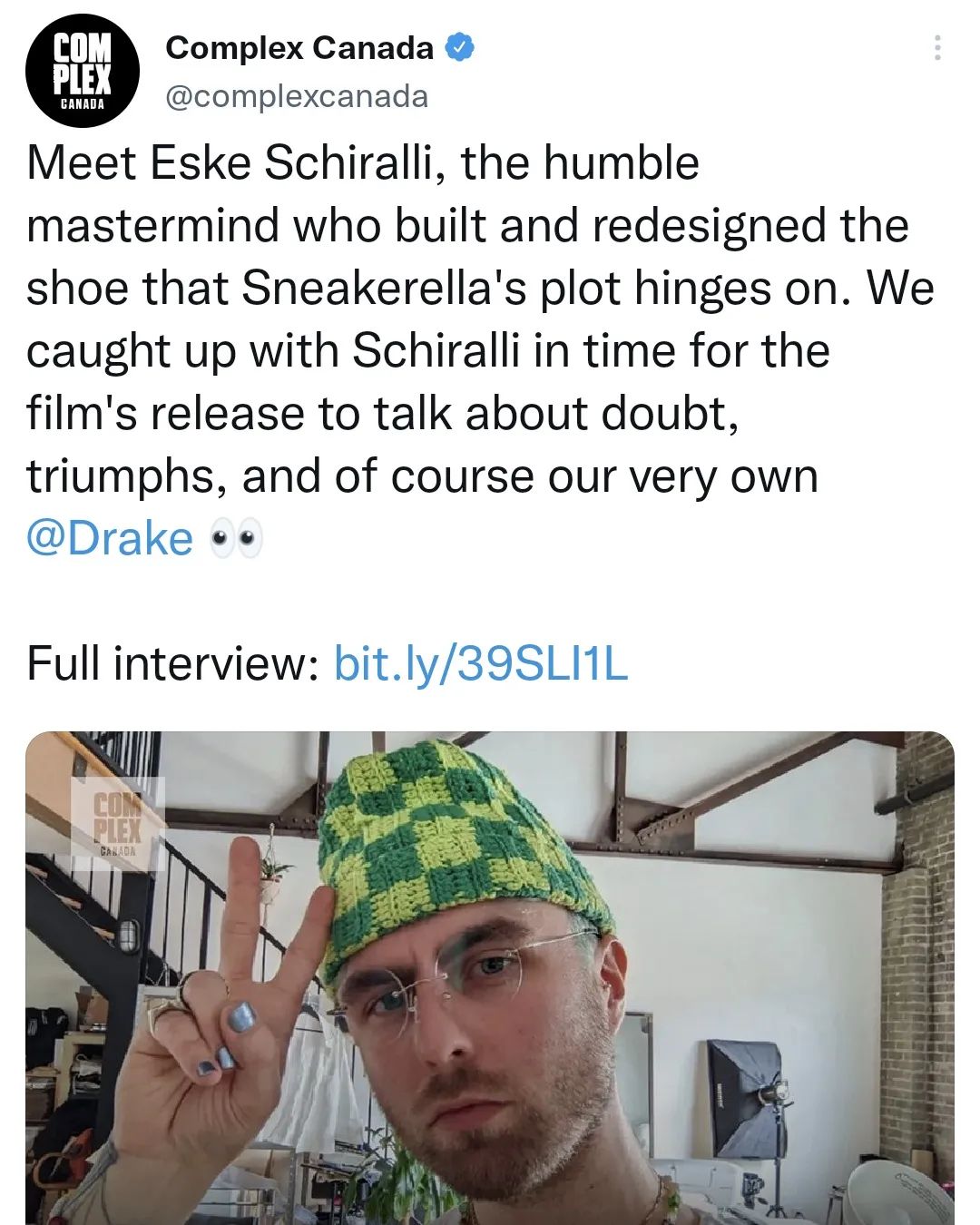Image resolution: width=980 pixels, height=1225 pixels.
Task: Click the hanging plant in the photo
Action: (x=271, y=873)
